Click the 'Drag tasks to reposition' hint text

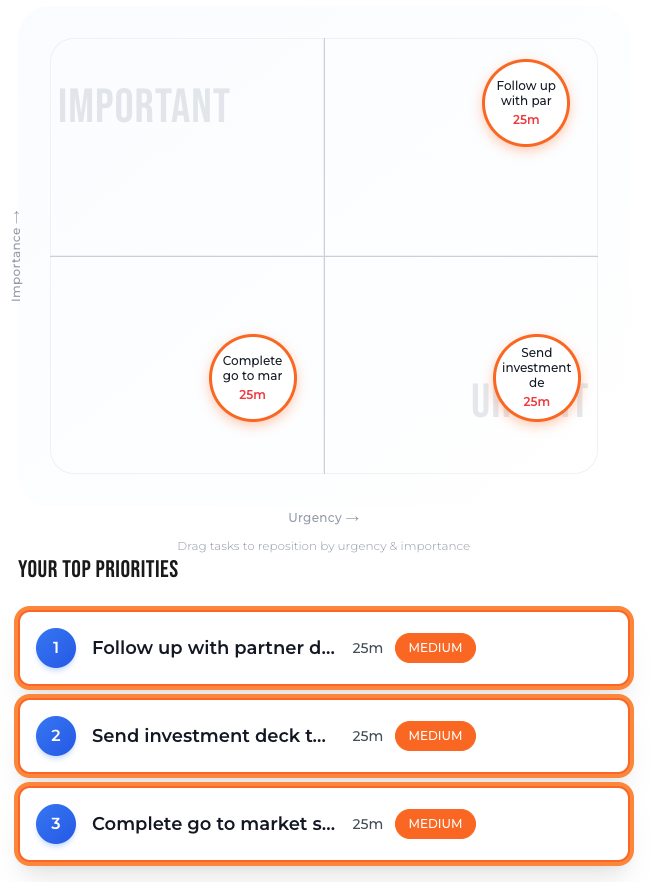pos(323,545)
